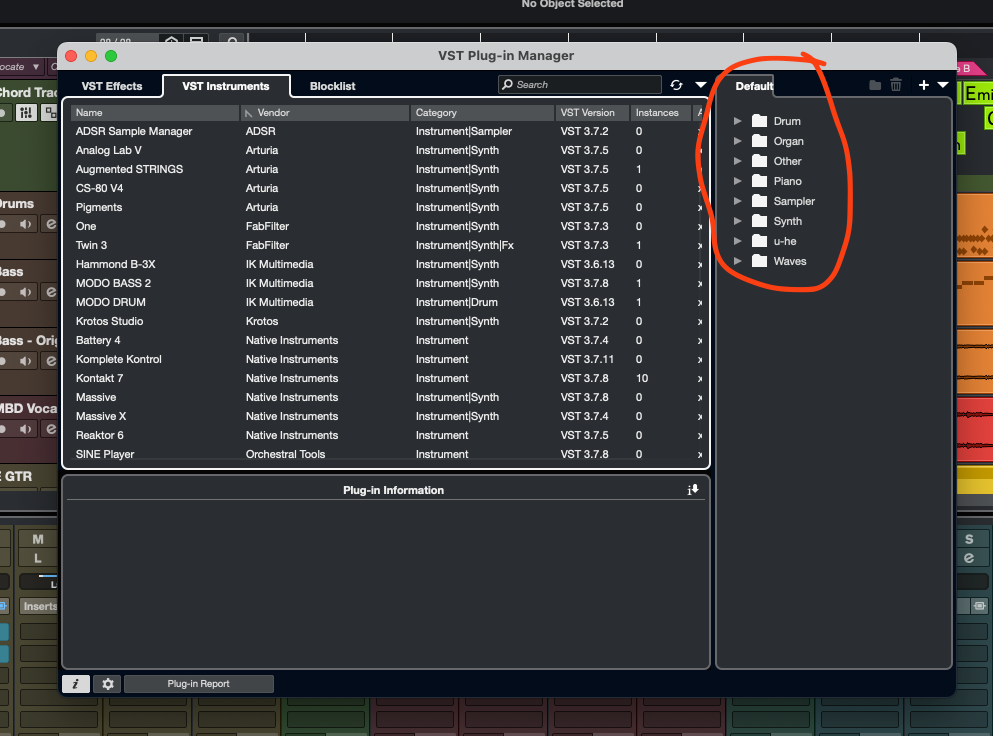Select the CS-80 V4 plug-in
This screenshot has width=993, height=736.
[x=386, y=188]
